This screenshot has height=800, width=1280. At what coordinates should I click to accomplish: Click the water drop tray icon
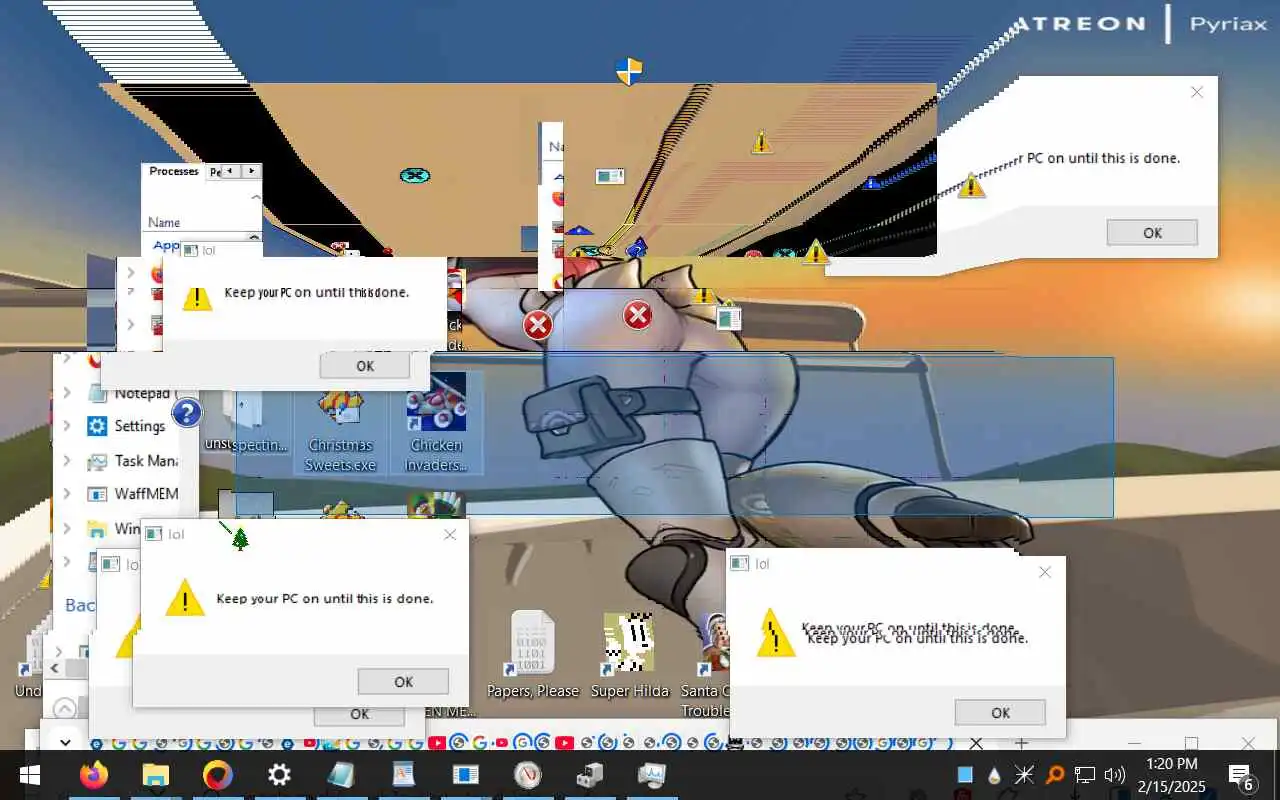pyautogui.click(x=994, y=775)
